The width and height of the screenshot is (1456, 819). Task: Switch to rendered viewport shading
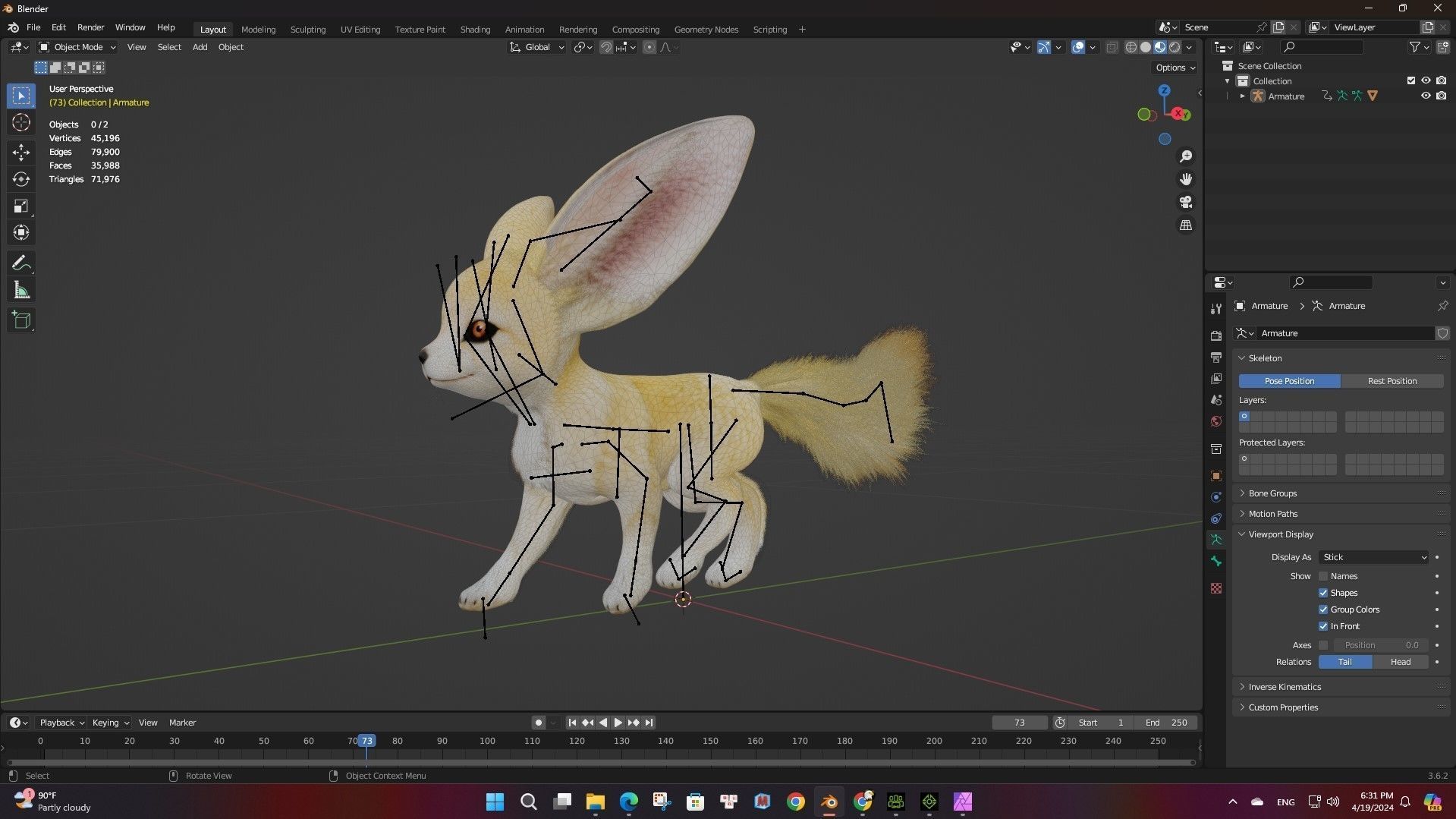[x=1175, y=47]
